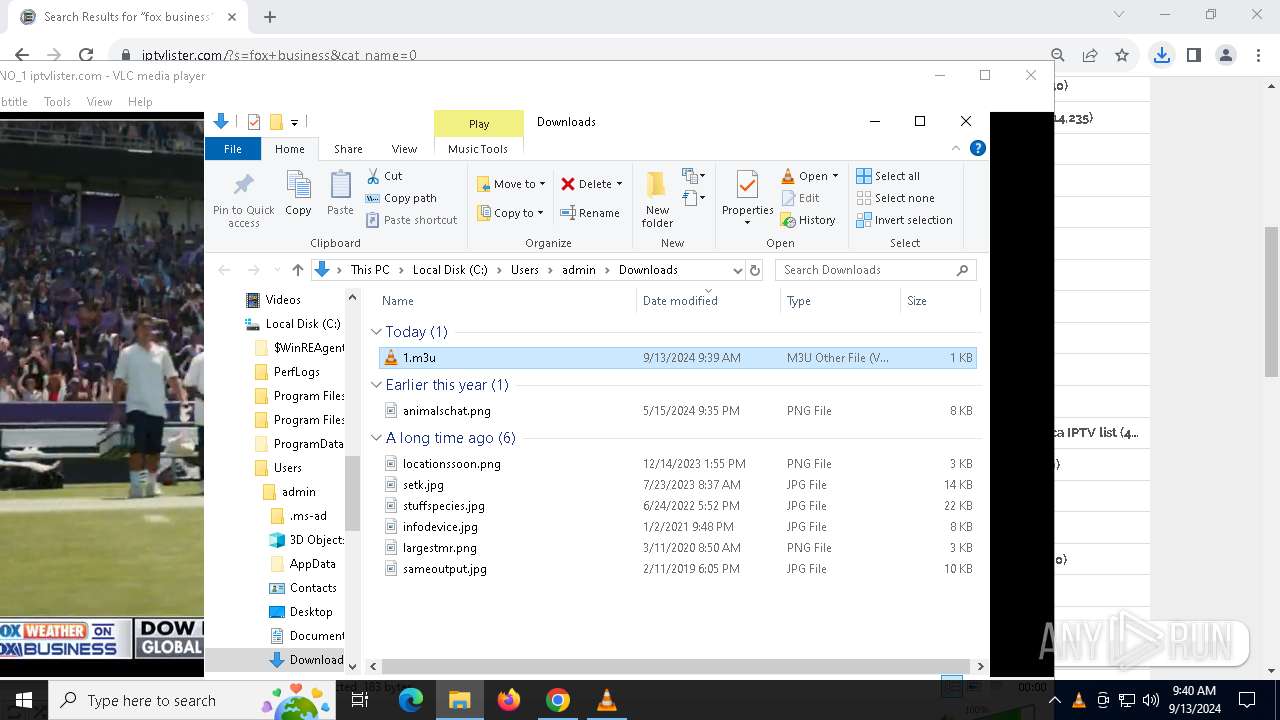The height and width of the screenshot is (720, 1280).
Task: Sort by Name column header
Action: coord(506,301)
